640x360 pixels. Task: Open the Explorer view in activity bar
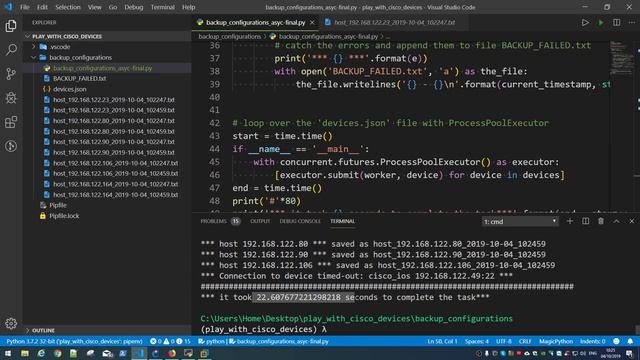pos(11,26)
